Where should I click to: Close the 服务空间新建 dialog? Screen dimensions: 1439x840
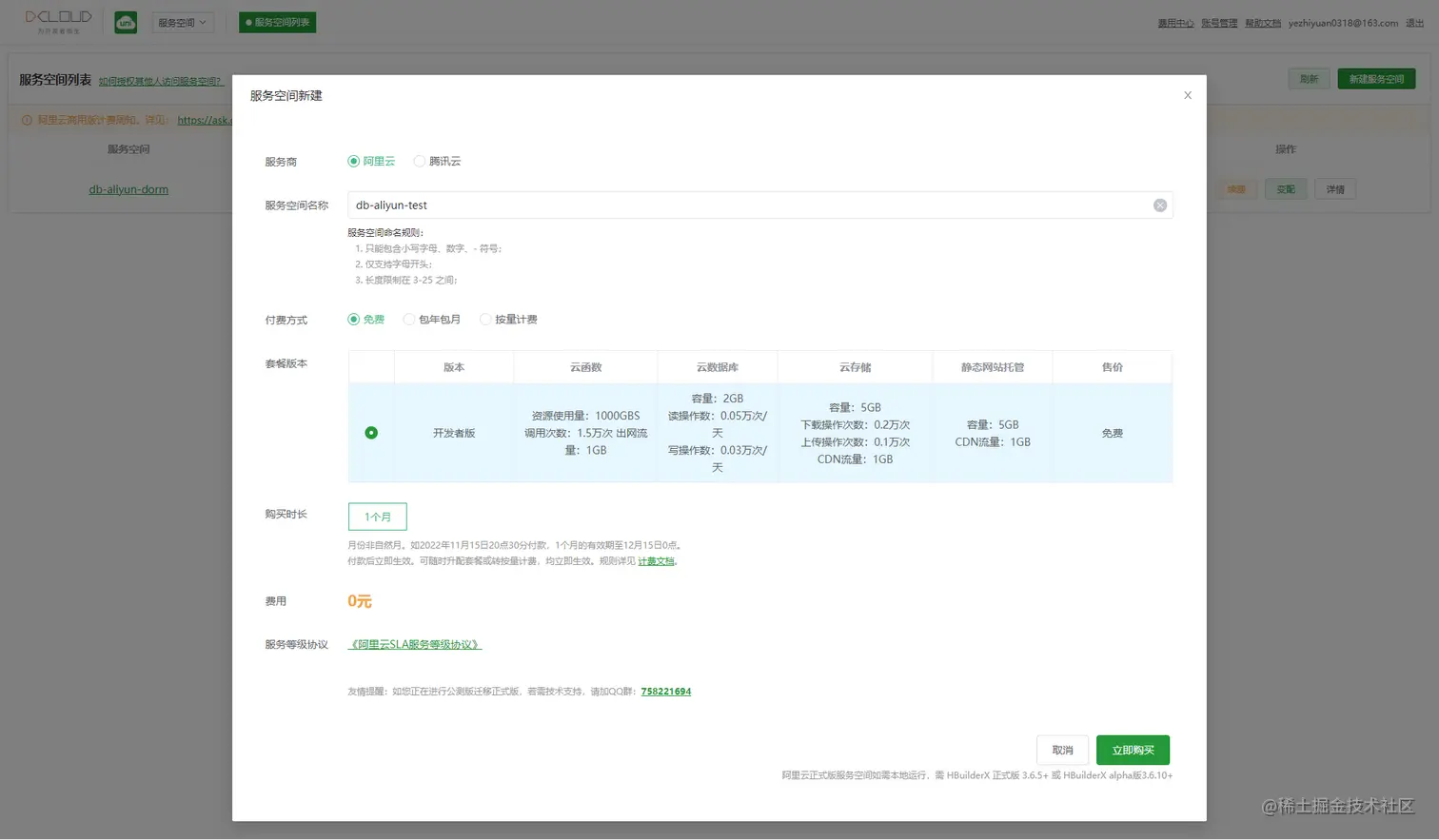(x=1187, y=95)
